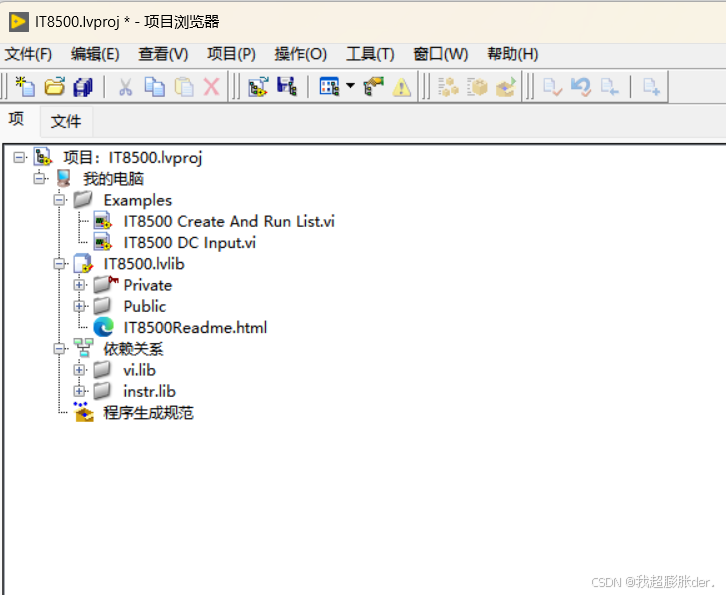Click the Copy toolbar icon

click(x=154, y=87)
